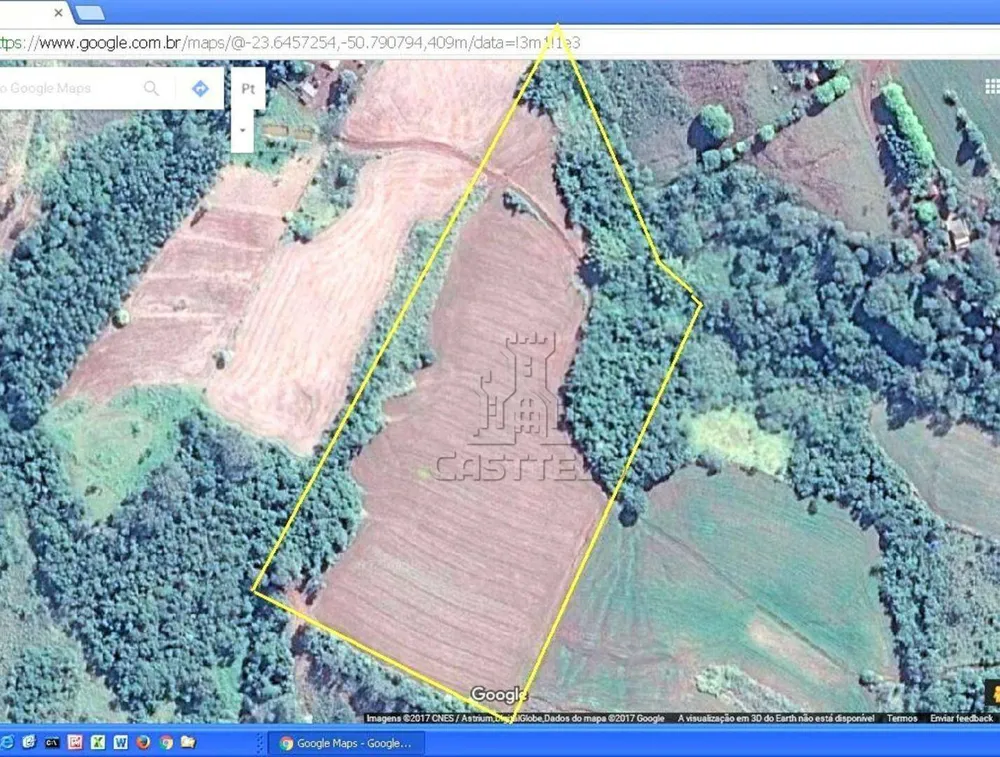
Task: Launch Chrome from the quick launch bar
Action: [166, 742]
